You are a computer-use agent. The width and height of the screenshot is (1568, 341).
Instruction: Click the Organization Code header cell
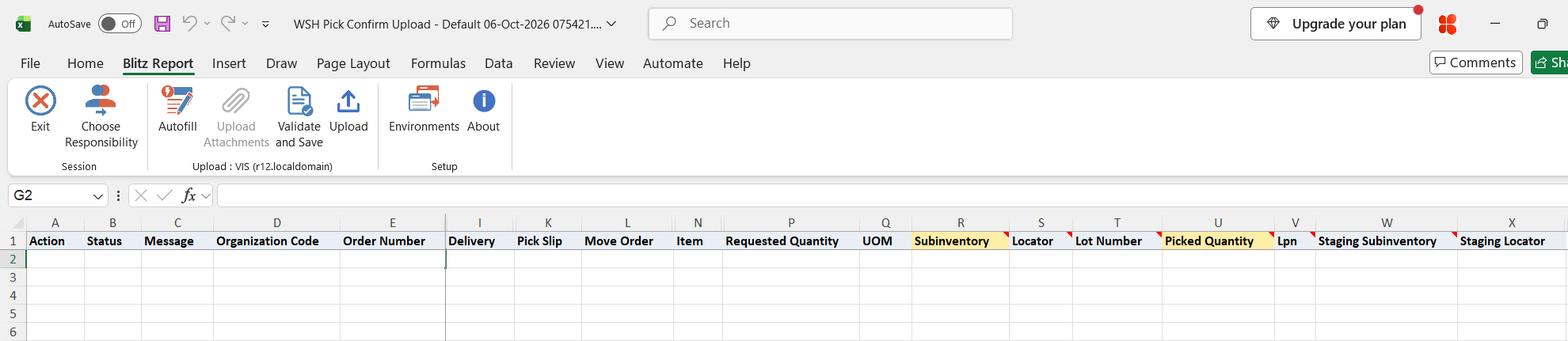[x=276, y=241]
